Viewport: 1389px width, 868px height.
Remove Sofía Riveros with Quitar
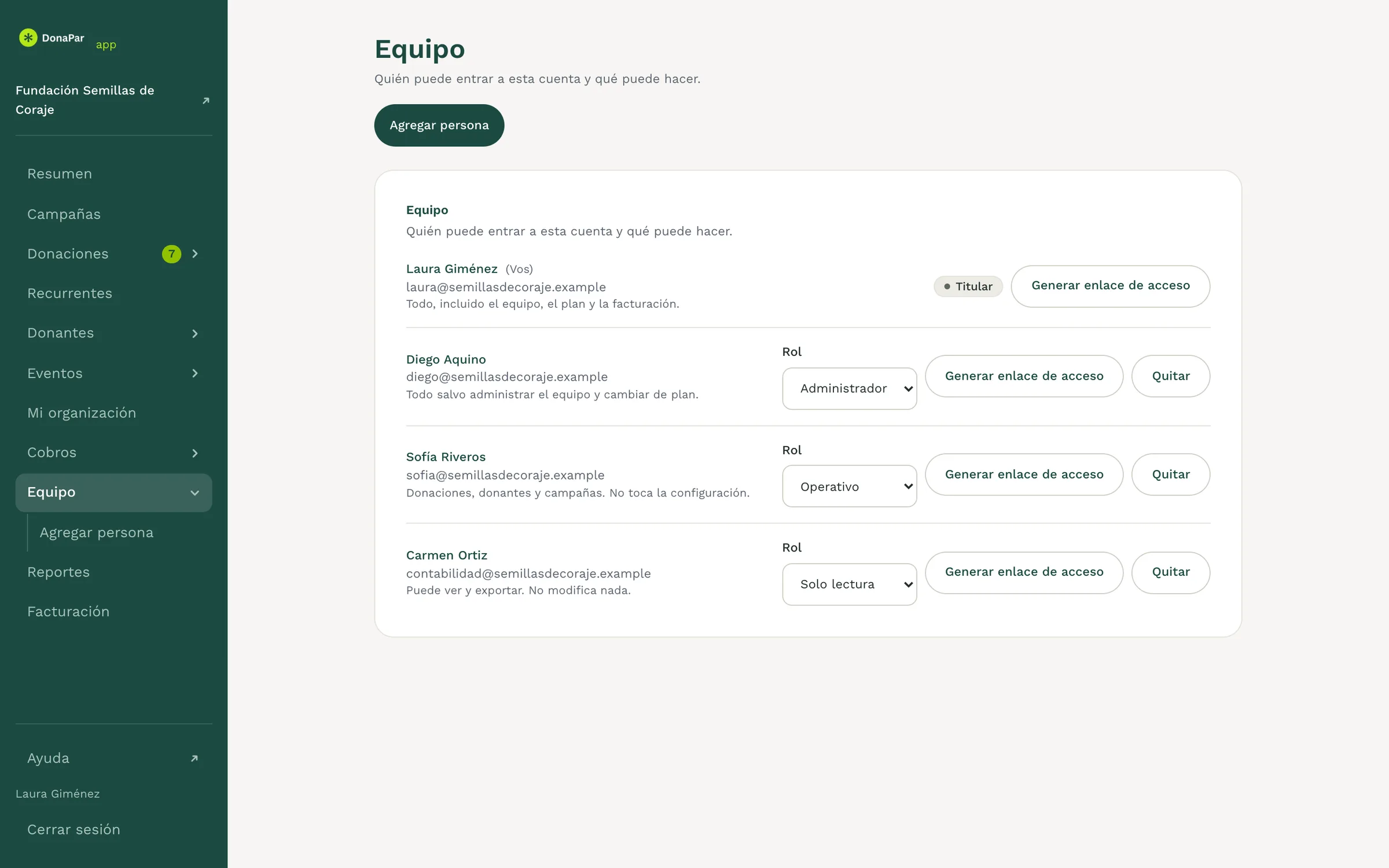tap(1171, 475)
